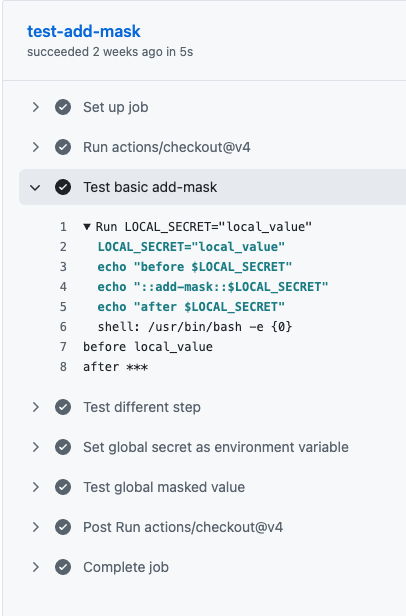Click check icon for Test global masked value
The height and width of the screenshot is (616, 406).
[x=63, y=487]
